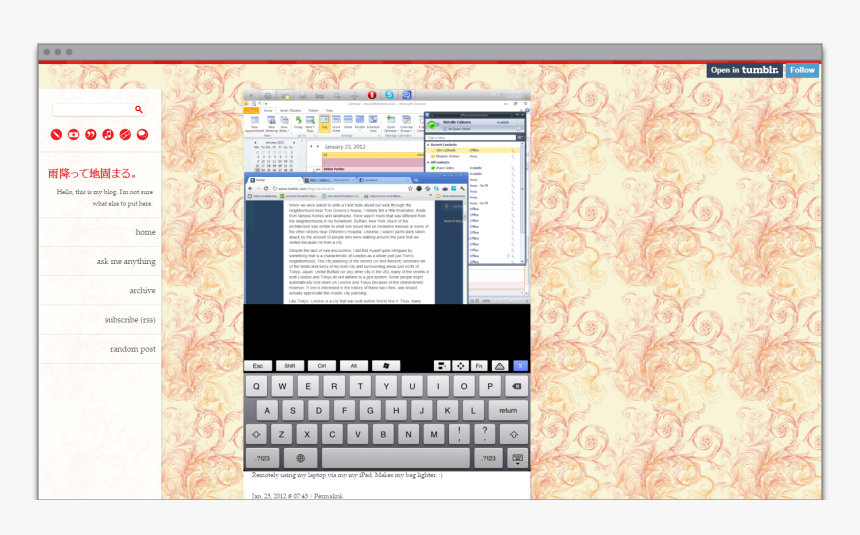Click Skype icon in remote toolbar
Image resolution: width=860 pixels, height=535 pixels.
(389, 95)
